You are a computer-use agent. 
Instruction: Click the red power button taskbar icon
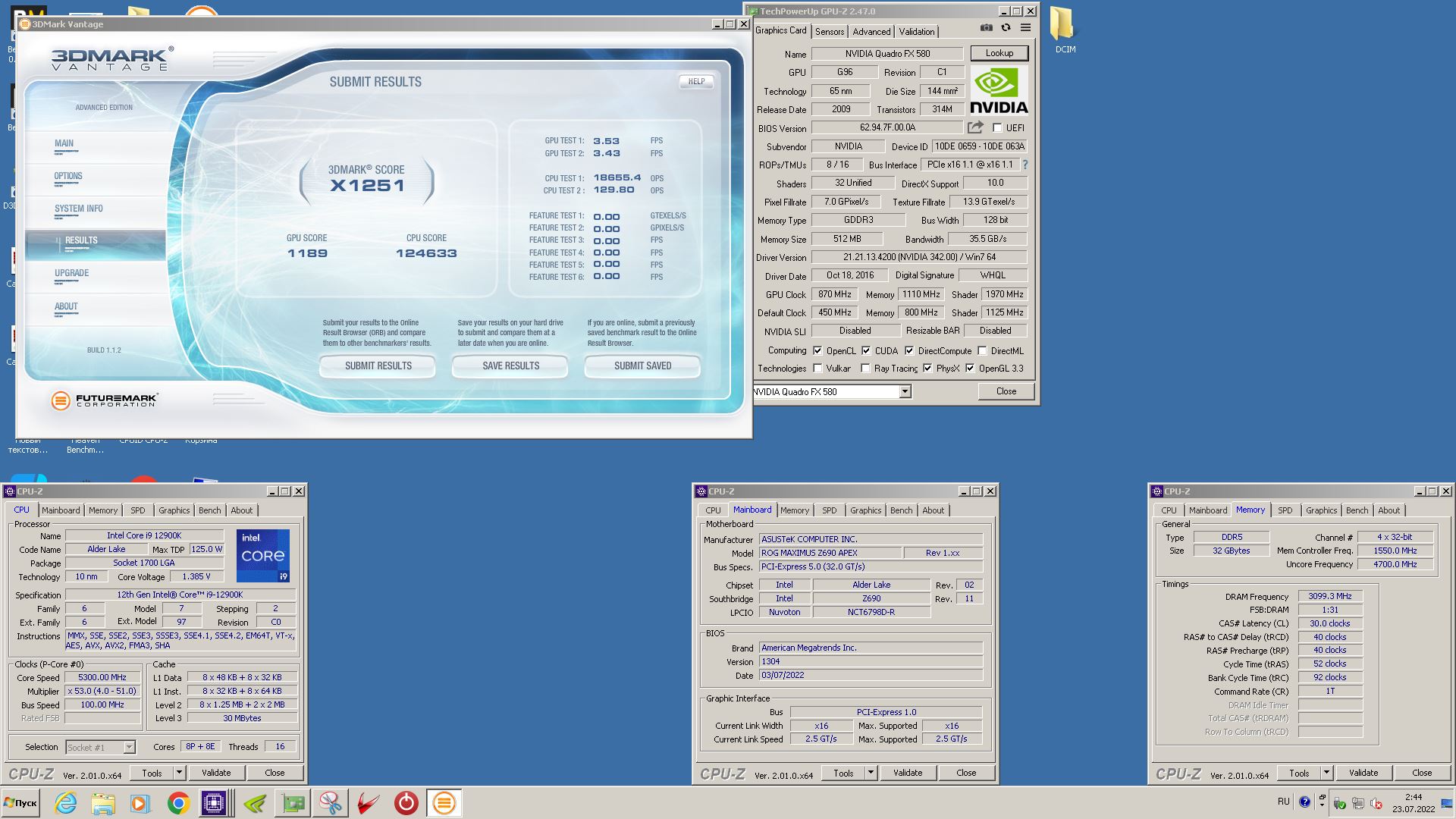click(406, 803)
